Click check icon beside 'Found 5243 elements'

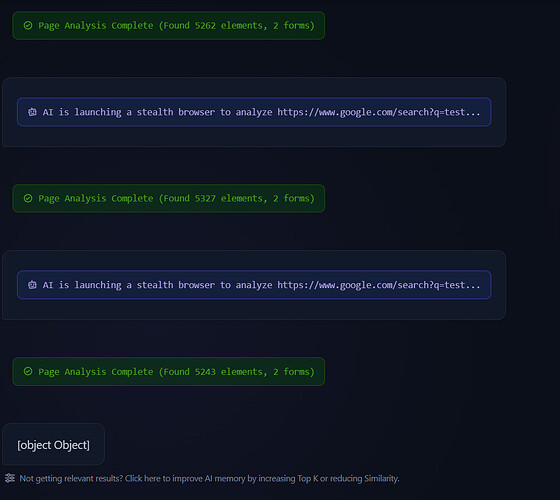(28, 371)
